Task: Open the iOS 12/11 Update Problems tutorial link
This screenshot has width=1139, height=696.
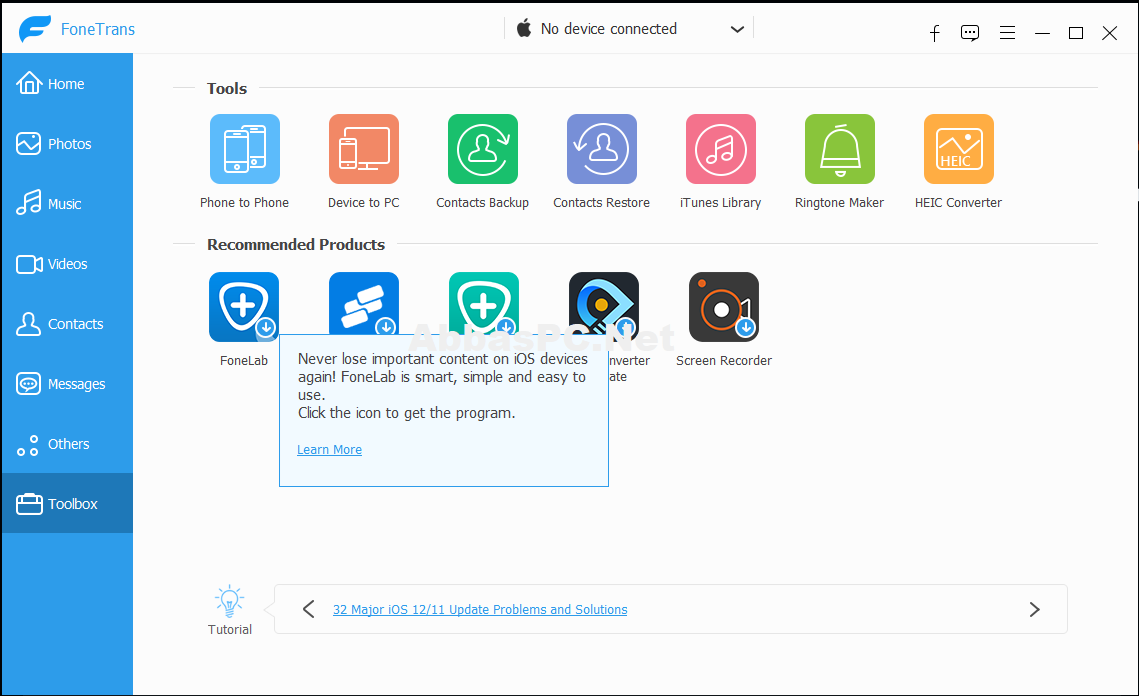Action: (x=480, y=610)
